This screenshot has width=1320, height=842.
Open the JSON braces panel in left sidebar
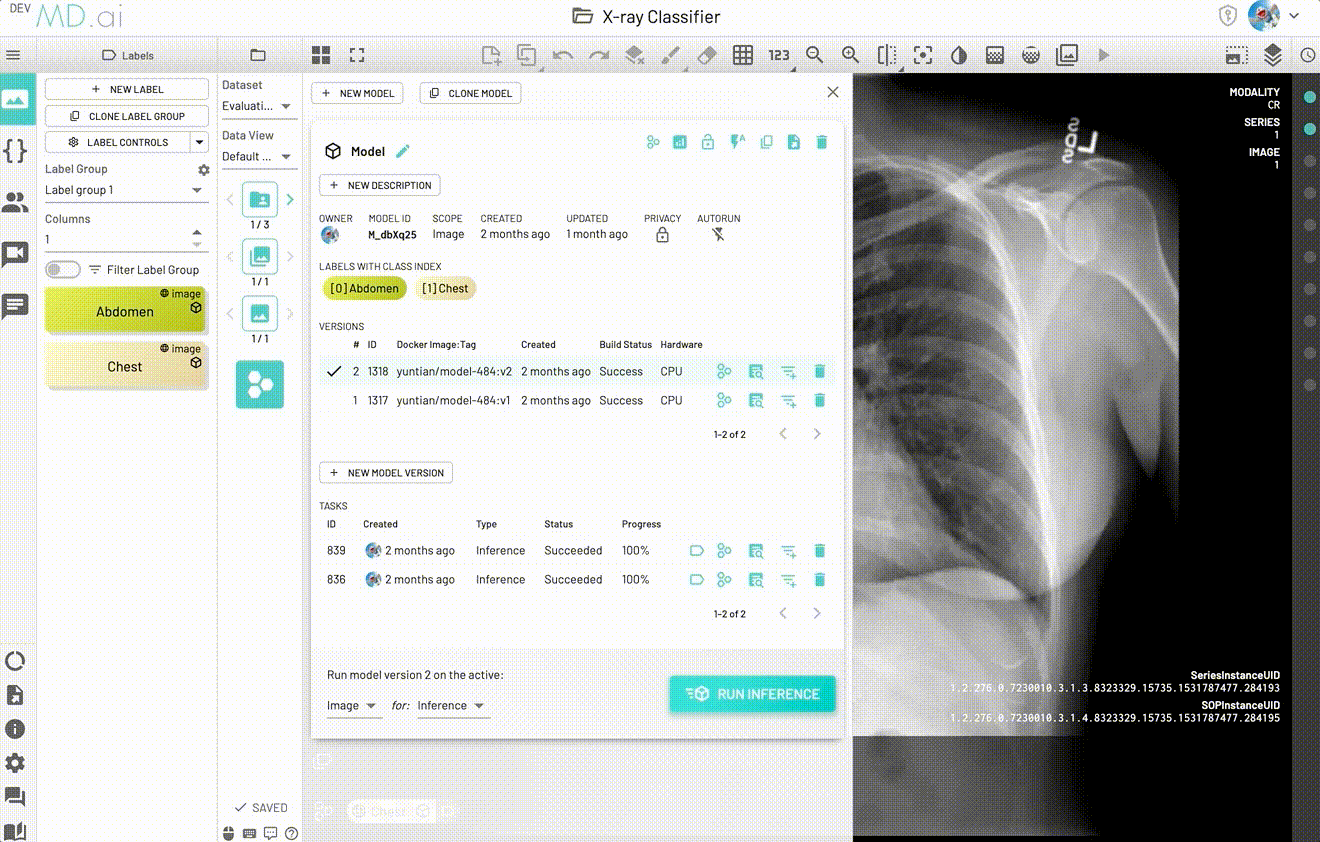tap(15, 151)
